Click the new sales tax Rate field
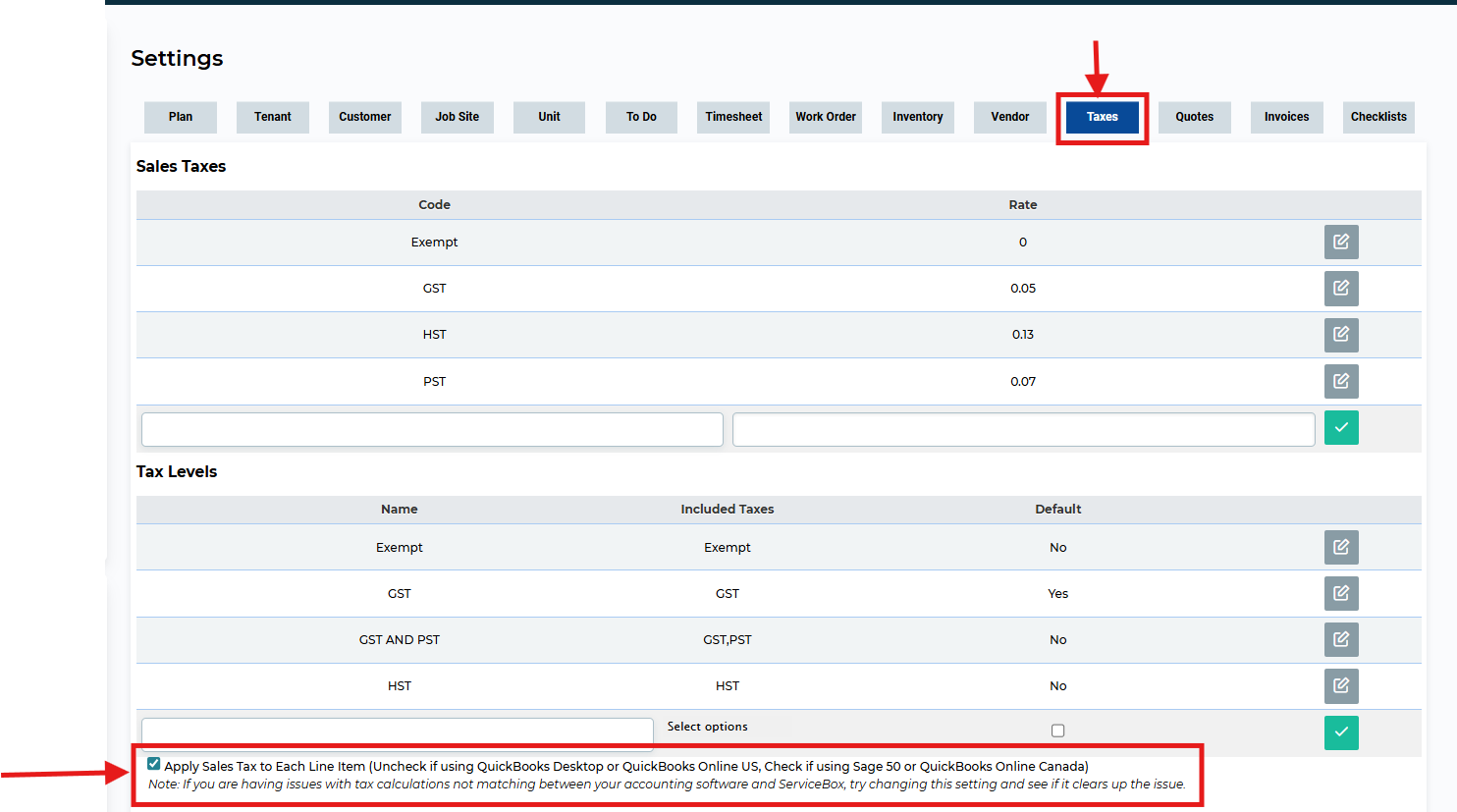The height and width of the screenshot is (812, 1457). [1023, 430]
